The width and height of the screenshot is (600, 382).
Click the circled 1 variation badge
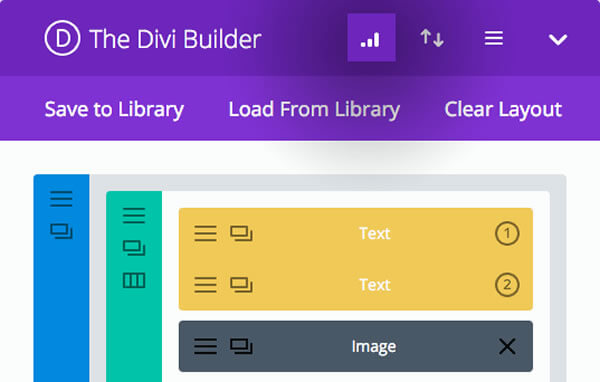[507, 233]
